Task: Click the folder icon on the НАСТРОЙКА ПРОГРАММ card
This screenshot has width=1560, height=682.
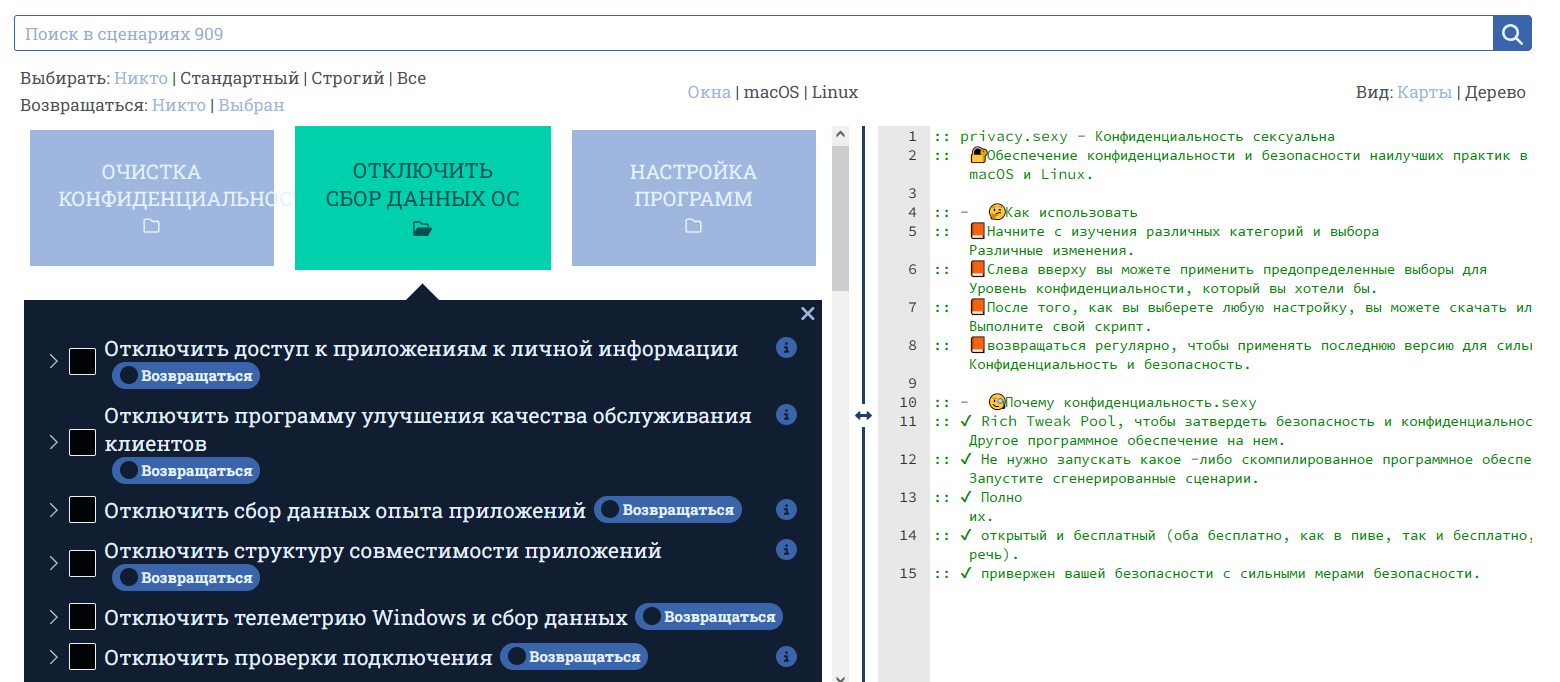Action: (693, 226)
